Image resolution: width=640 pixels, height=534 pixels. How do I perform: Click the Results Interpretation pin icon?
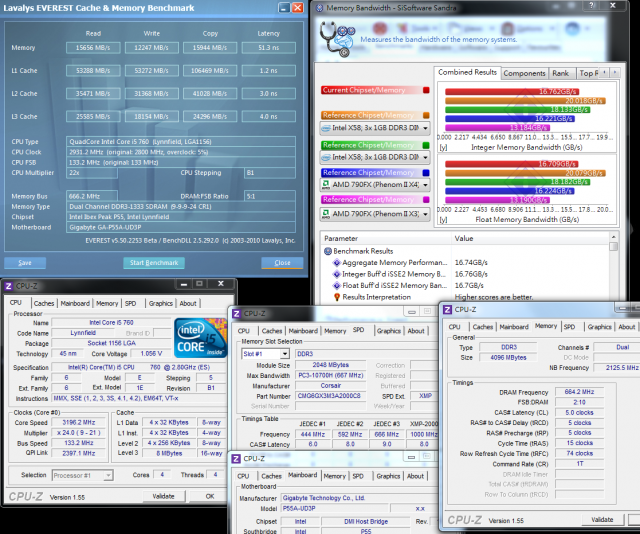[x=337, y=297]
